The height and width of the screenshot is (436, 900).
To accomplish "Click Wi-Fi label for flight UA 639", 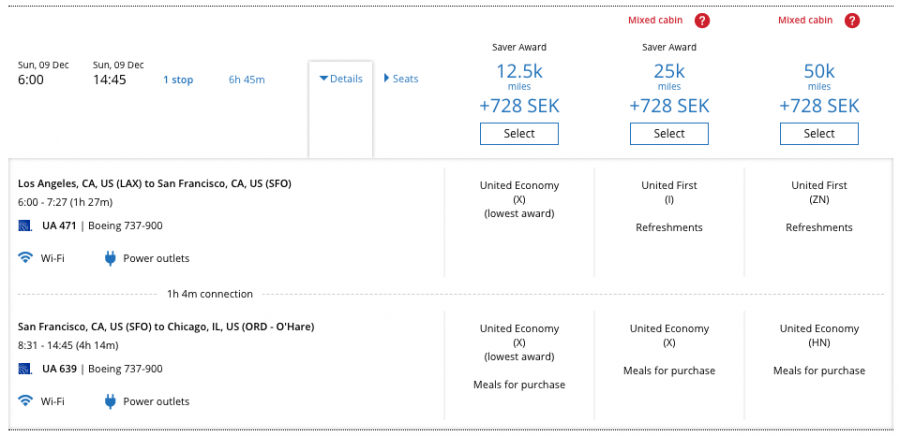I will coord(53,402).
